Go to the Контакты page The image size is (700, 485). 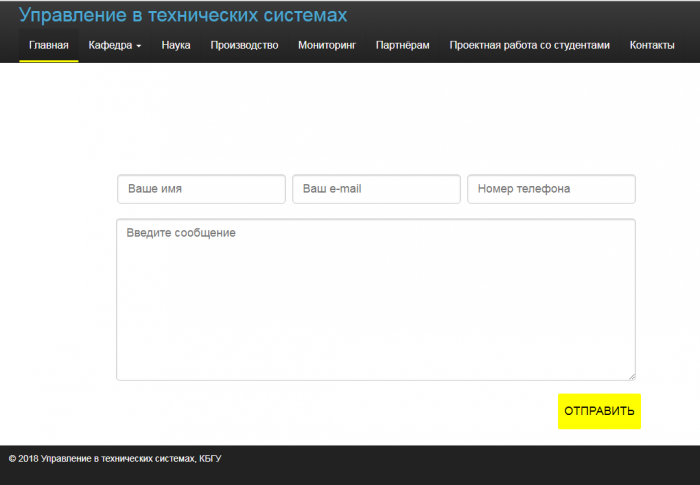652,45
